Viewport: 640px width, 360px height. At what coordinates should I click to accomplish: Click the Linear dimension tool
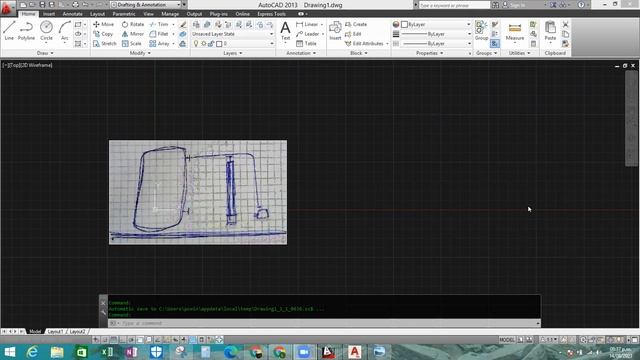[x=307, y=24]
